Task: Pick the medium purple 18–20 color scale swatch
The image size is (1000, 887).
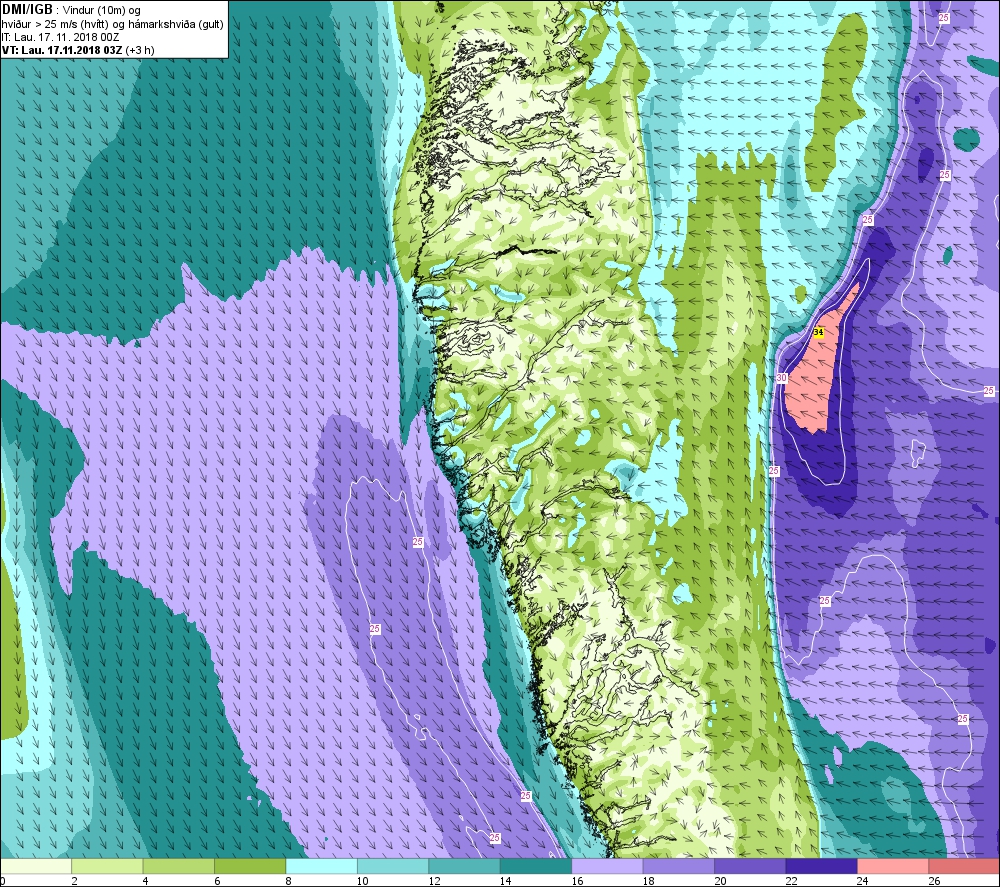Action: (679, 866)
